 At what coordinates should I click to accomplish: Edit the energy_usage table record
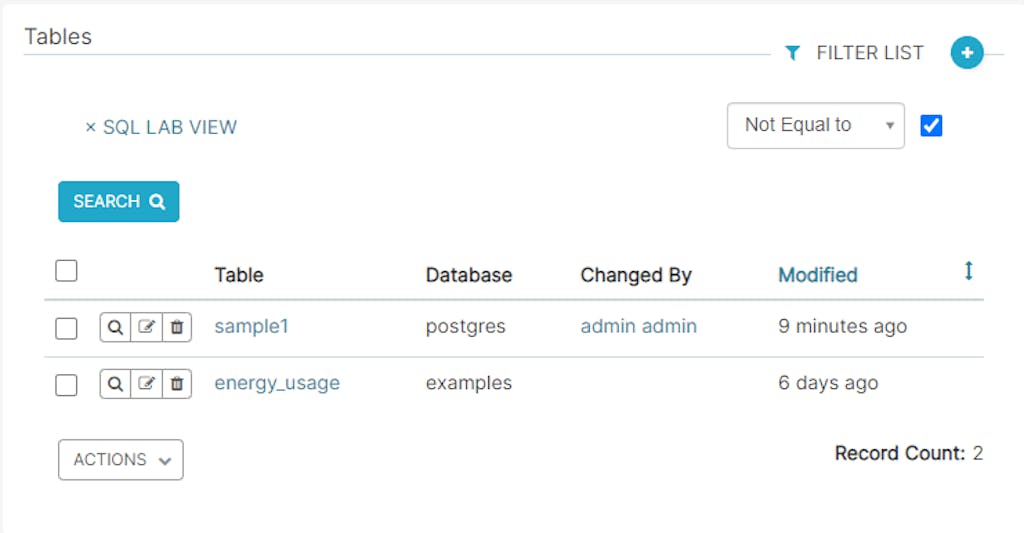[x=146, y=383]
